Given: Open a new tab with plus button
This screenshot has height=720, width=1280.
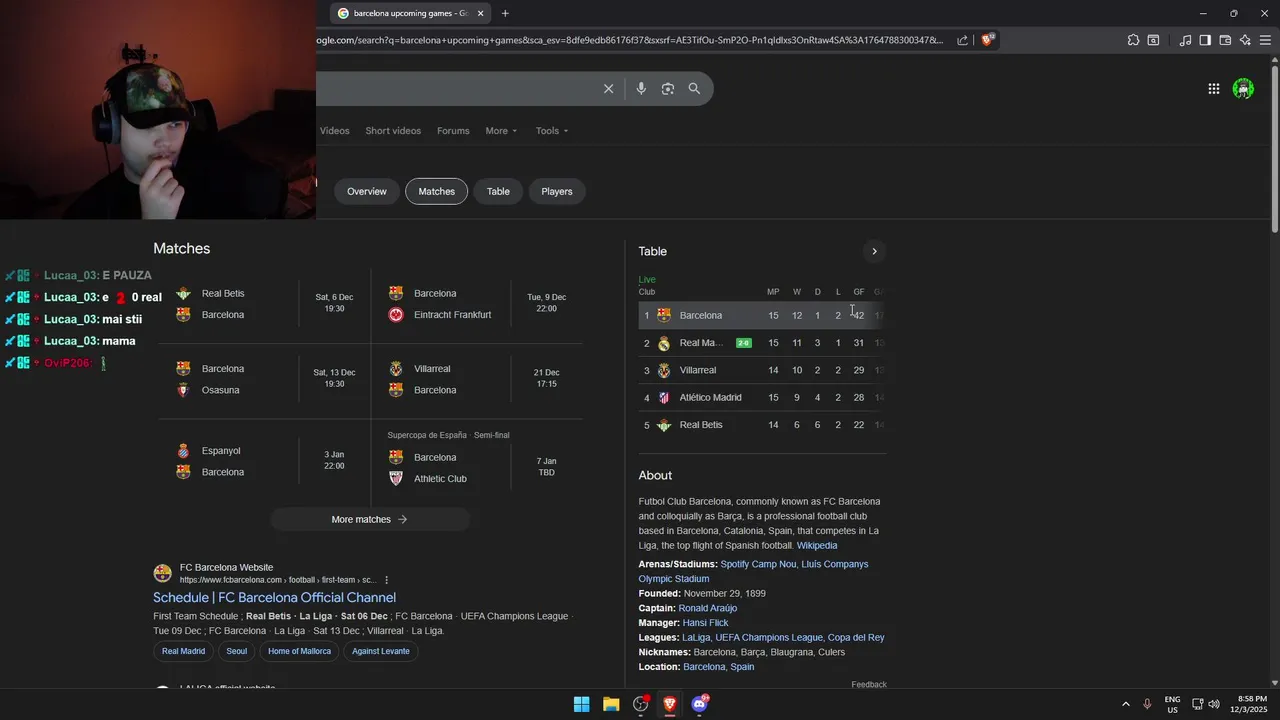Looking at the screenshot, I should (505, 13).
